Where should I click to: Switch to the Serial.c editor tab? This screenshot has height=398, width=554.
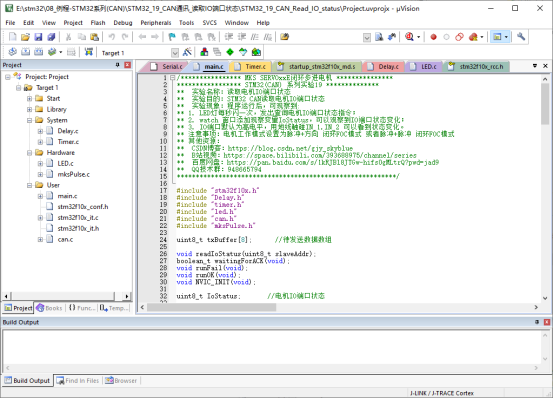(x=167, y=66)
